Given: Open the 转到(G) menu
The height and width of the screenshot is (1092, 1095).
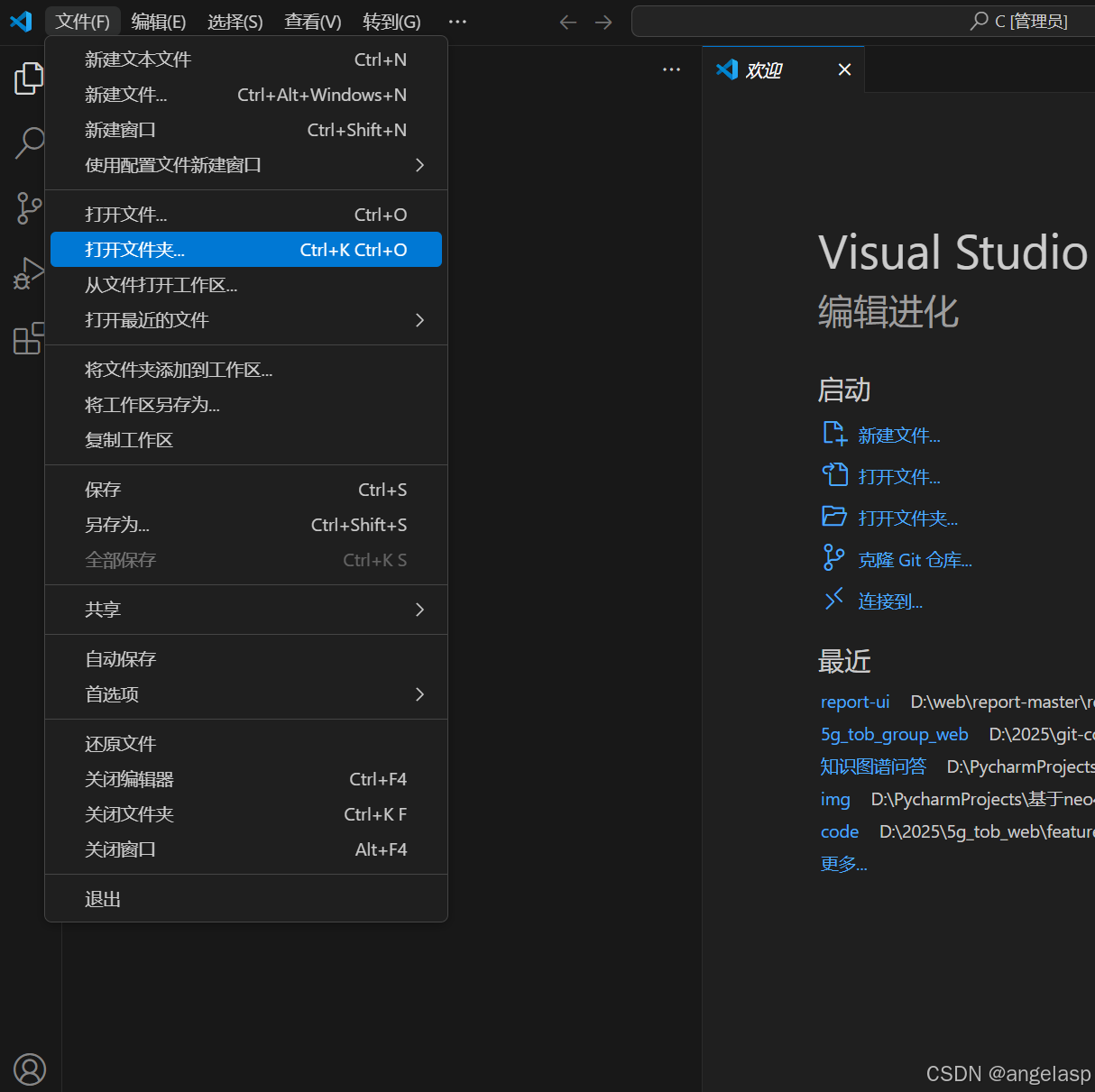Looking at the screenshot, I should click(391, 22).
